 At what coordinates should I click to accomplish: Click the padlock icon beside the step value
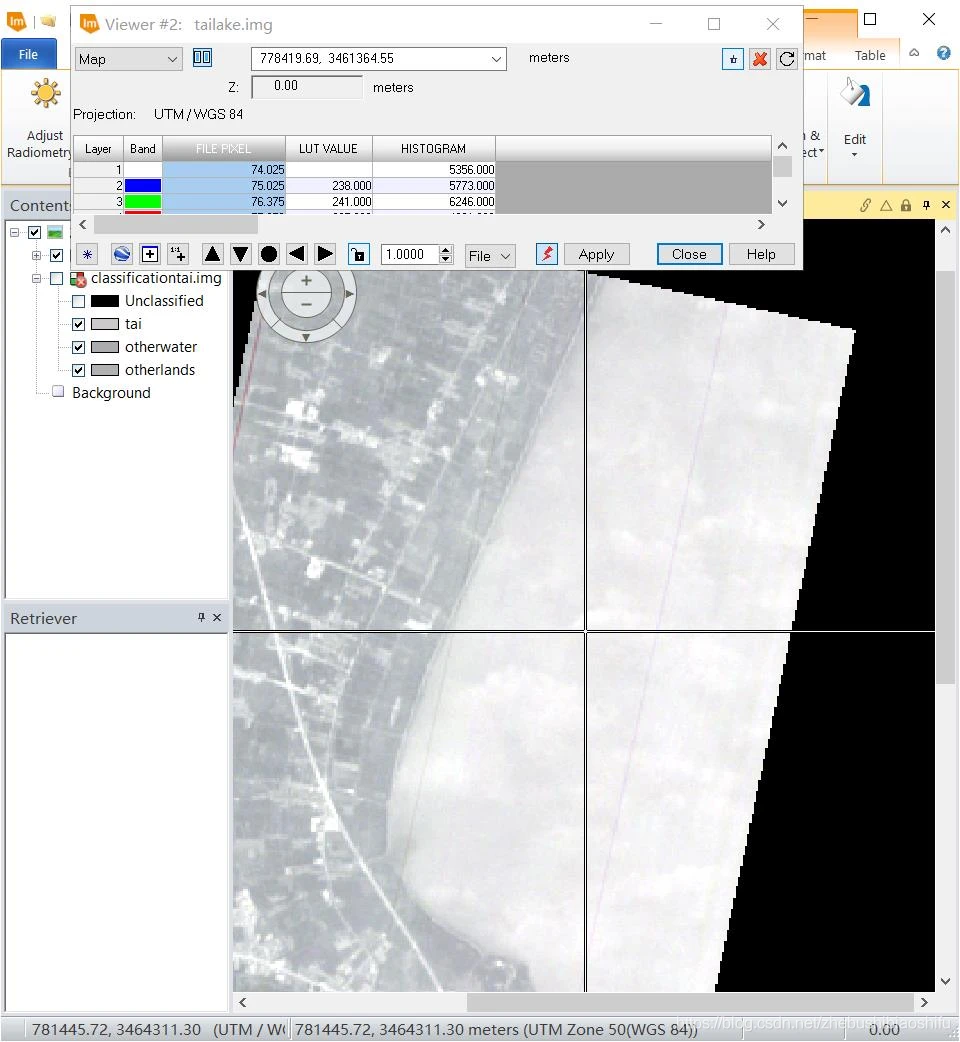[x=357, y=254]
